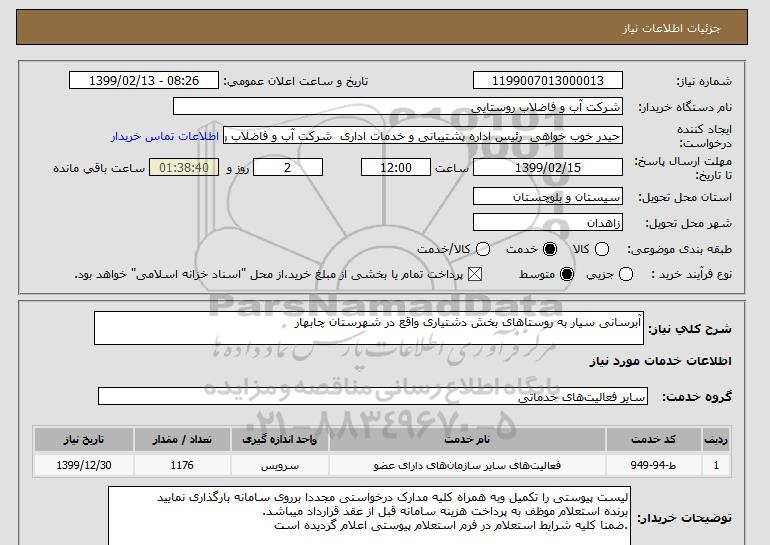The image size is (770, 545).
Task: Click the general need description text box
Action: pyautogui.click(x=369, y=328)
